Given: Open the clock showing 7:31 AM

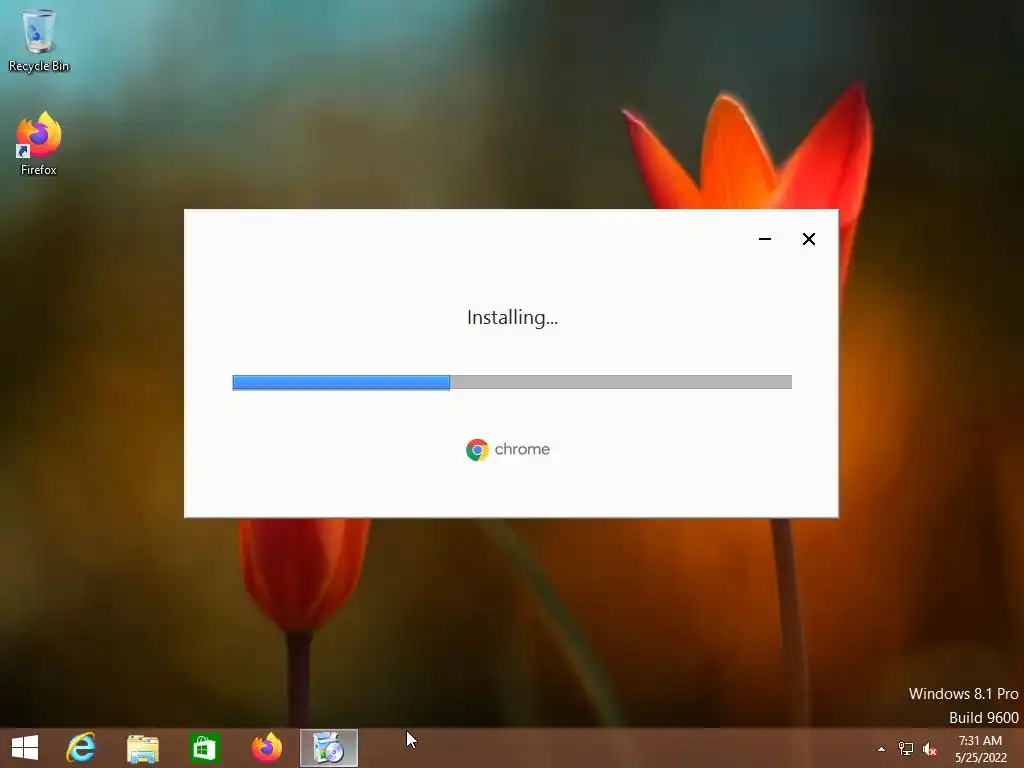Looking at the screenshot, I should [980, 749].
